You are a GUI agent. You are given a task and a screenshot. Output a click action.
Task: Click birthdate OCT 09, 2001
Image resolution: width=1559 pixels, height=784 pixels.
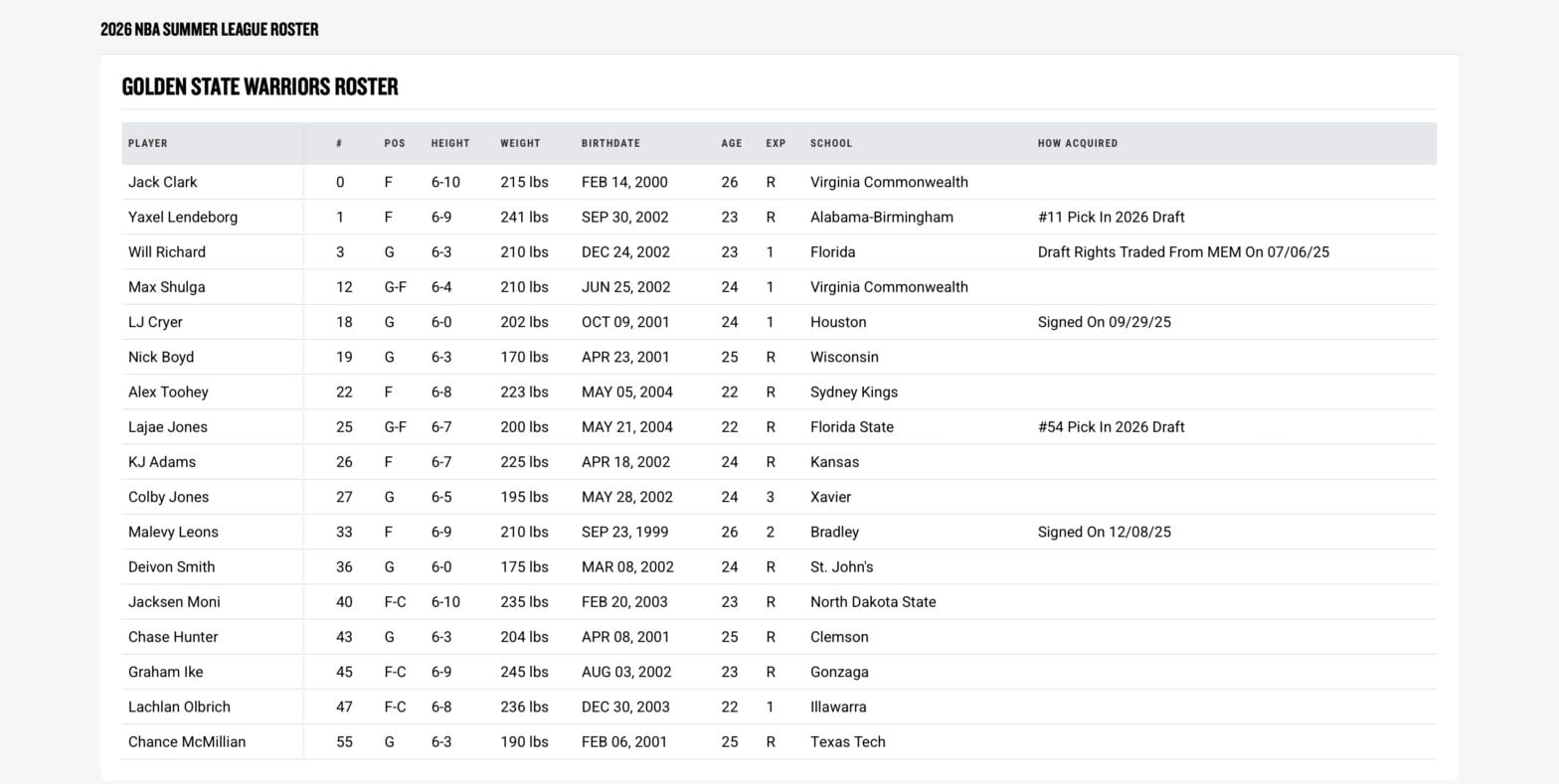click(x=625, y=322)
